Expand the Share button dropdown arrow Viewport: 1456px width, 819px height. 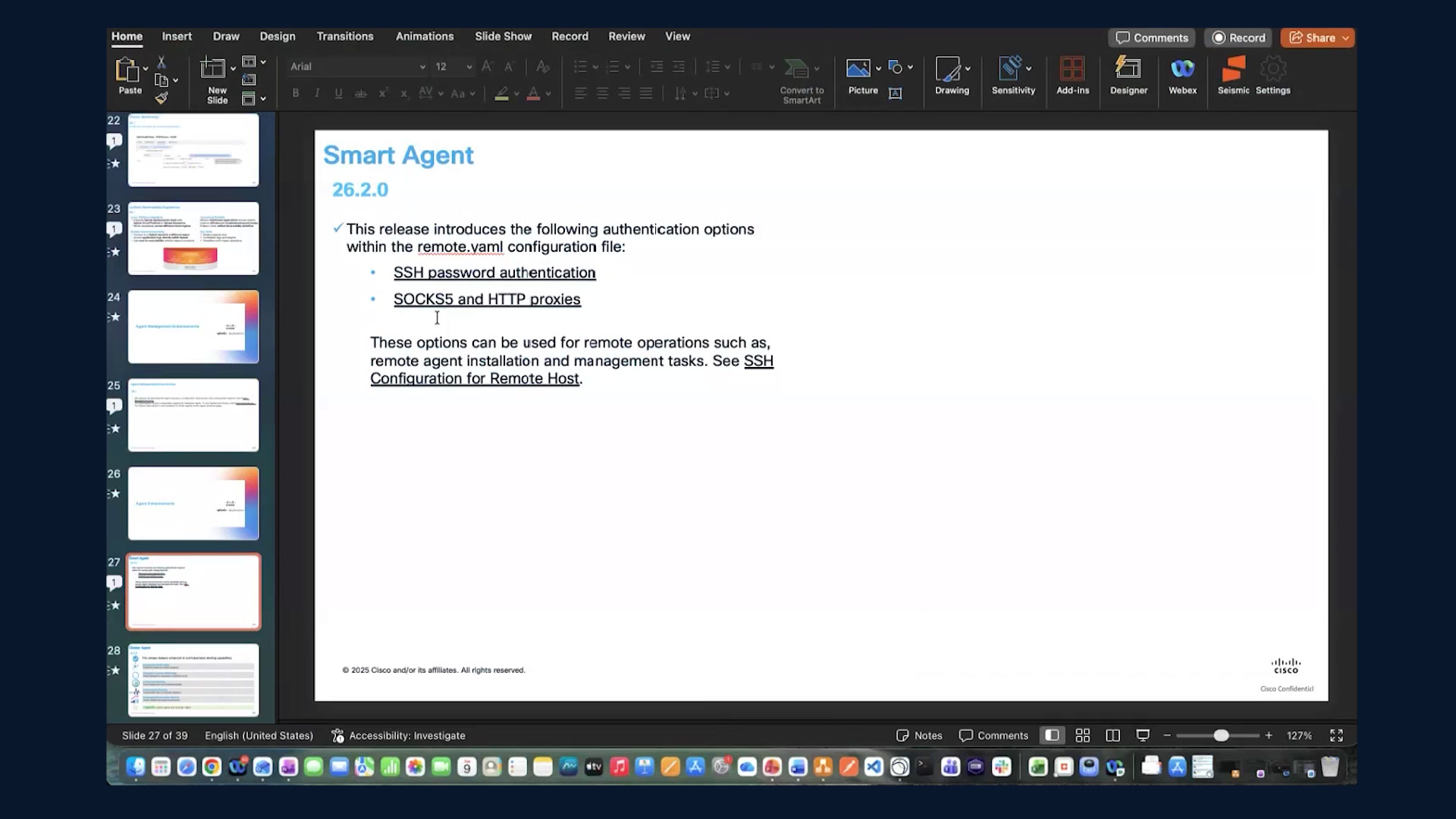click(x=1345, y=38)
